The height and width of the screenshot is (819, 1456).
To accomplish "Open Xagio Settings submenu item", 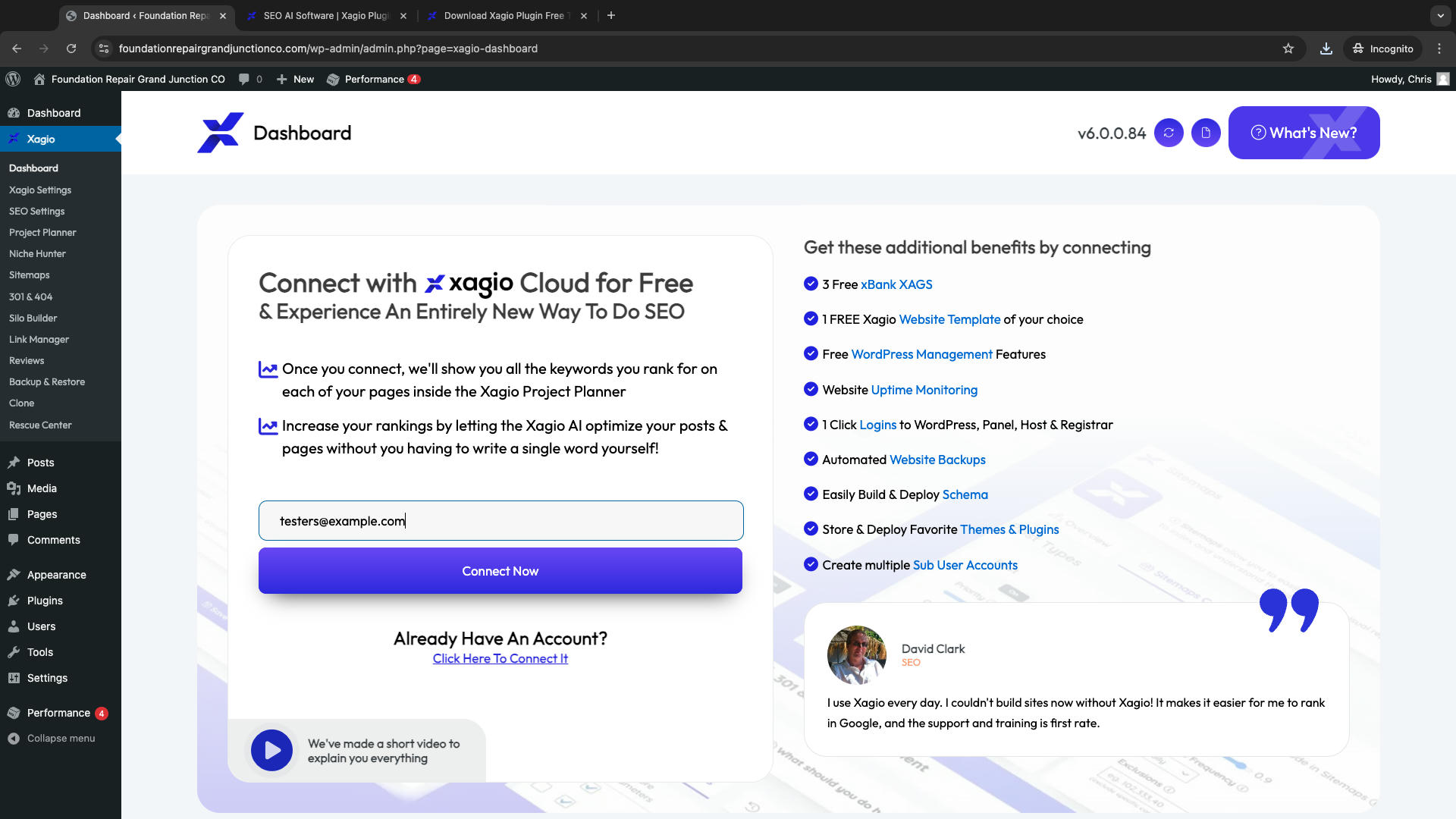I will (40, 190).
